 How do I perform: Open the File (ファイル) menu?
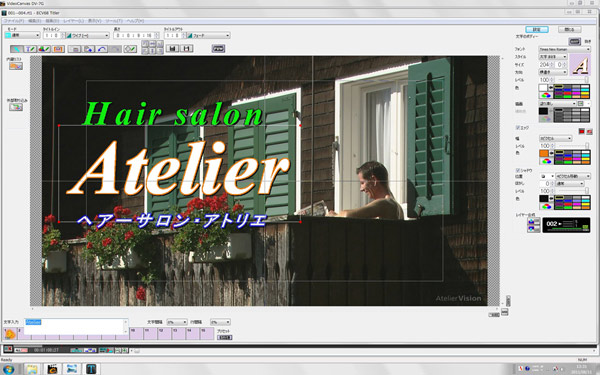[x=13, y=21]
